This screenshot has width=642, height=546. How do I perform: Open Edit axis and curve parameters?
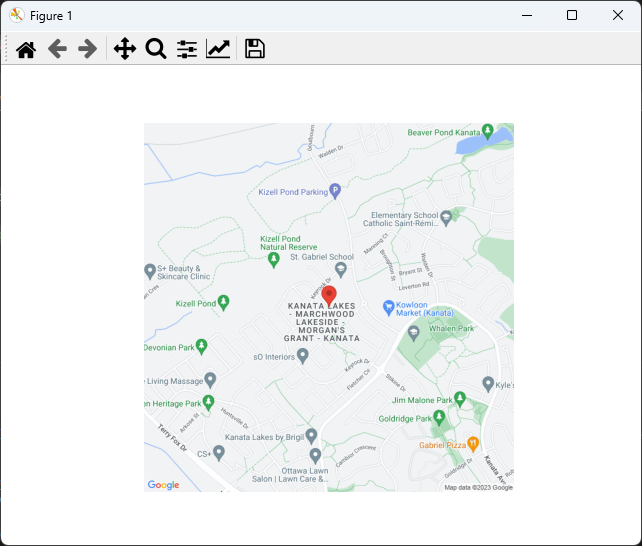(x=218, y=49)
